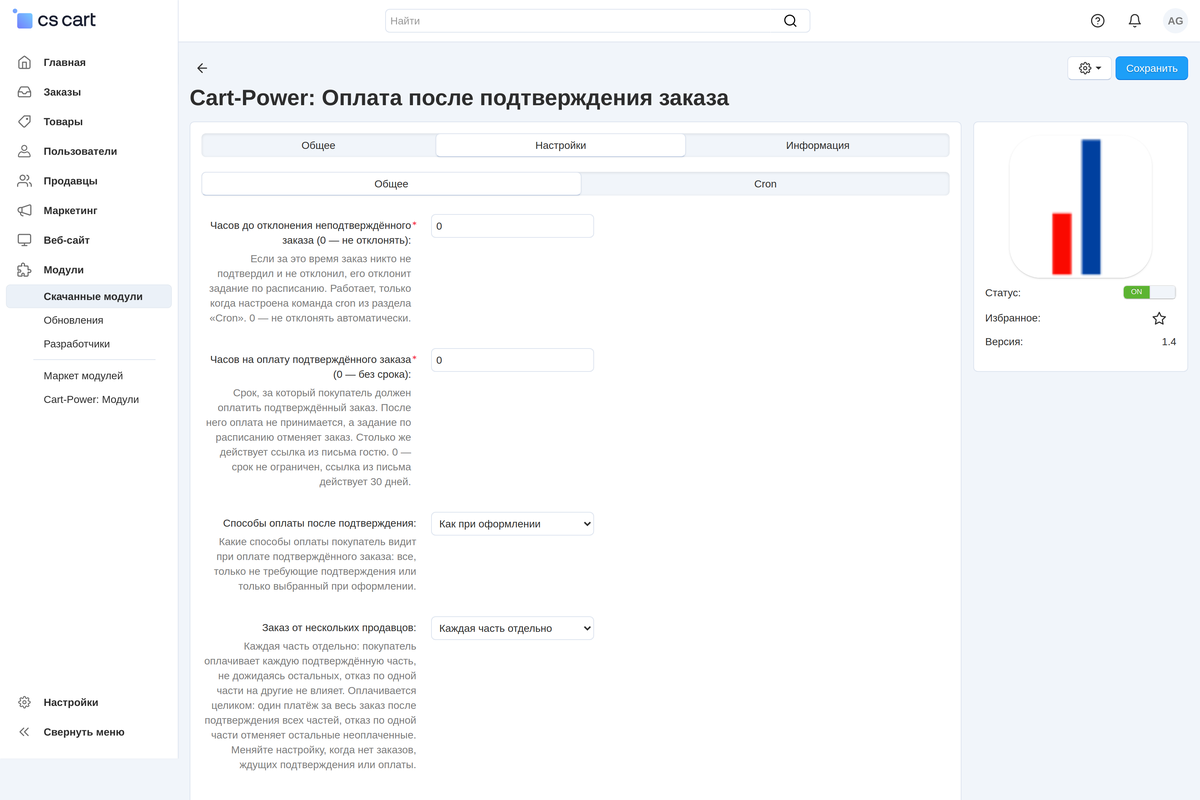Open the help question-mark icon
This screenshot has width=1200, height=800.
tap(1098, 21)
